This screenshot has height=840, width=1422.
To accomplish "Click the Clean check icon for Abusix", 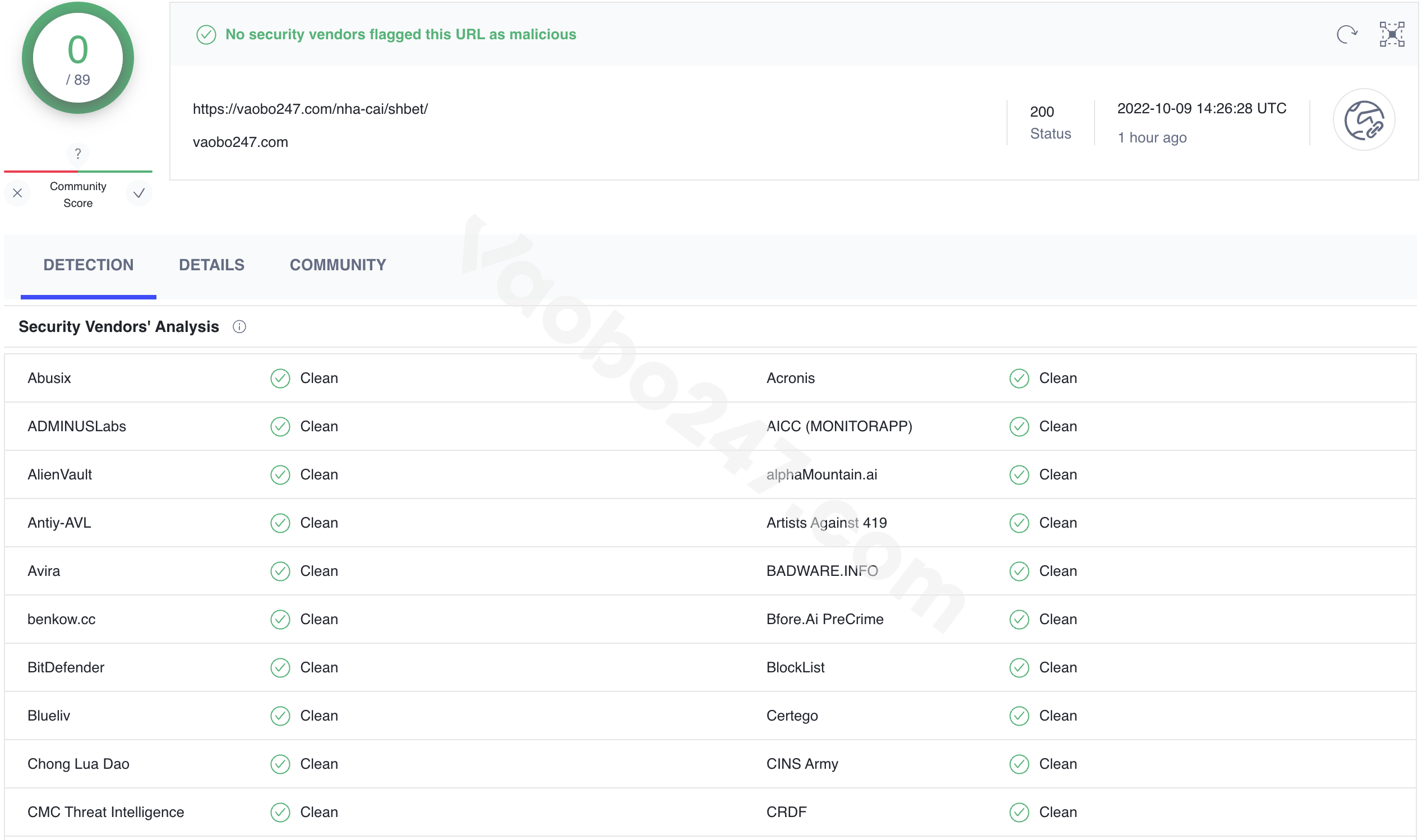I will (x=280, y=378).
